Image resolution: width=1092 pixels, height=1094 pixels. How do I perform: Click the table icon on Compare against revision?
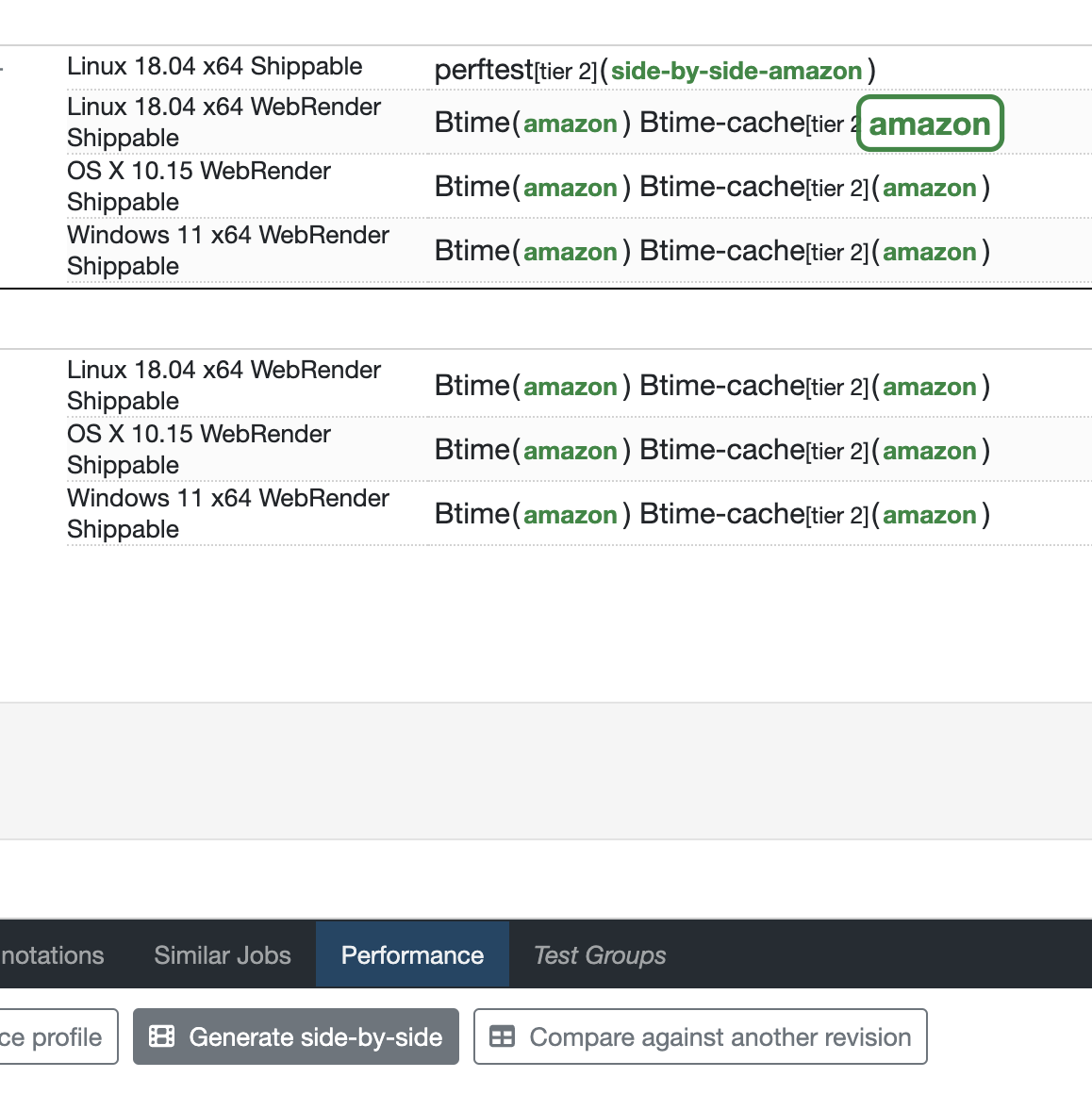502,1036
